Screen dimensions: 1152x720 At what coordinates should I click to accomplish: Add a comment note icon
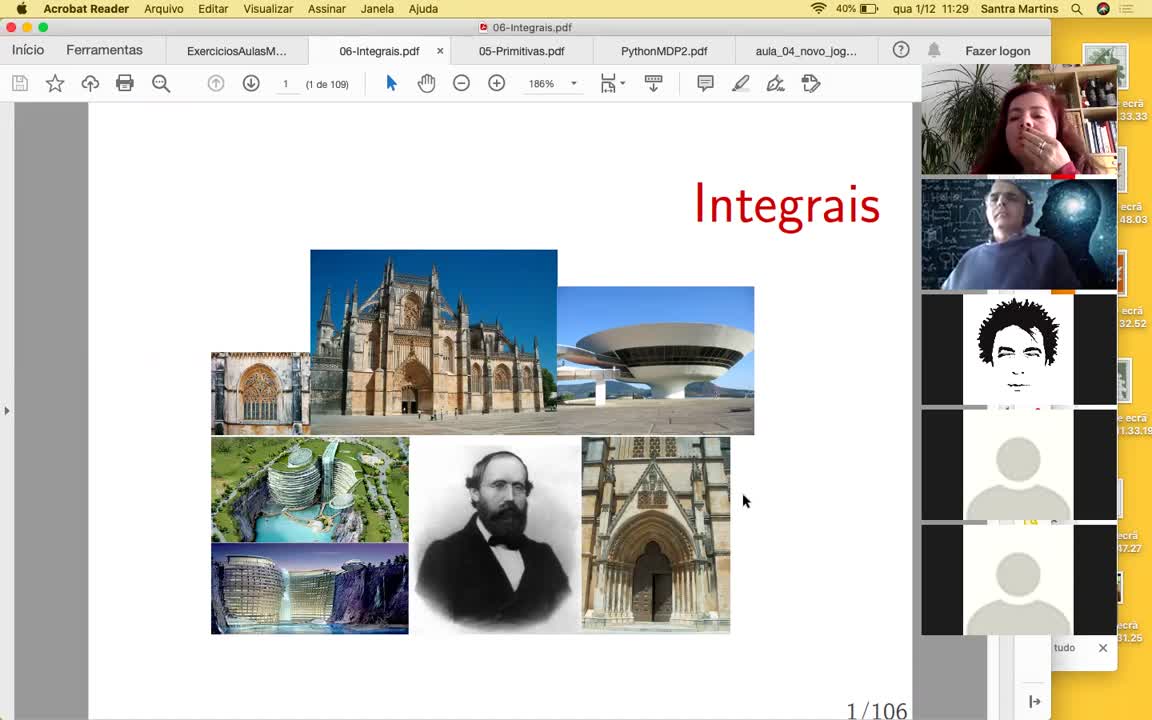tap(705, 84)
